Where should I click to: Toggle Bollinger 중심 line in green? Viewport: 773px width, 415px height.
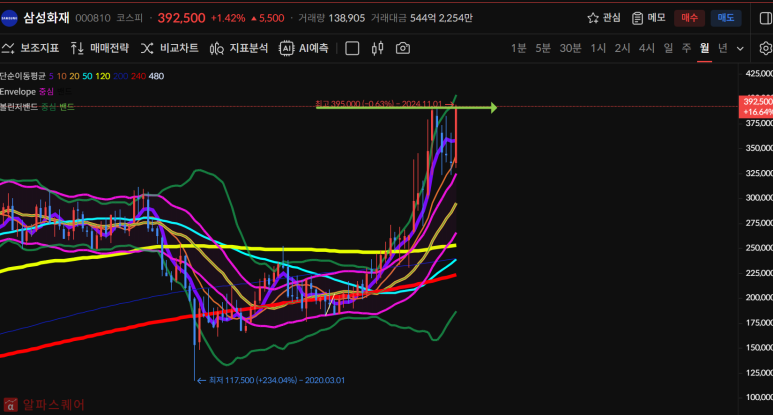coord(48,107)
